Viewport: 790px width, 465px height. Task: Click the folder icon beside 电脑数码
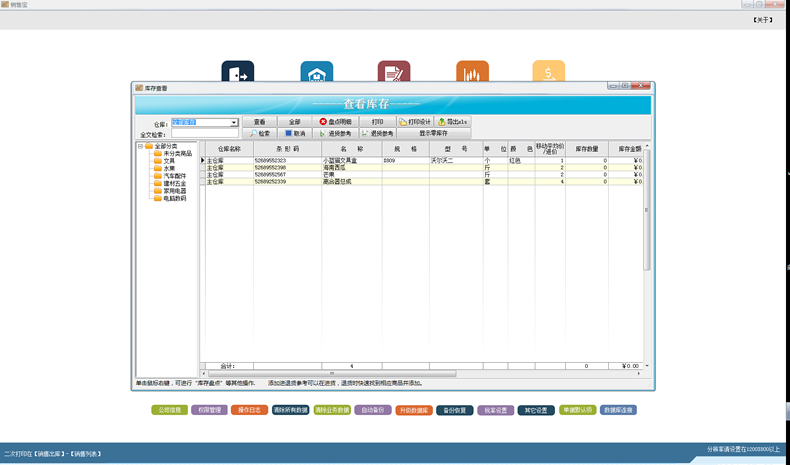pyautogui.click(x=158, y=198)
